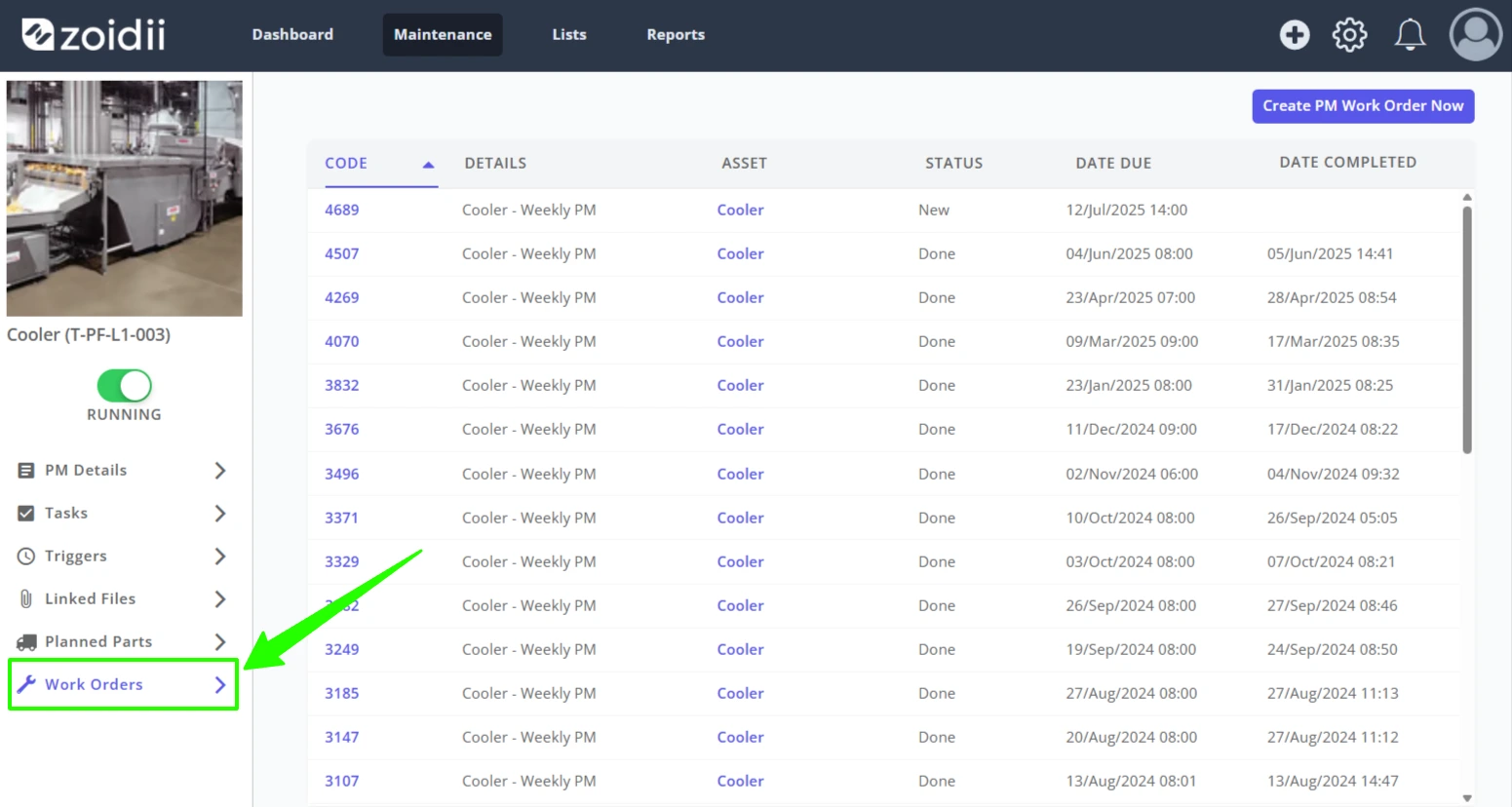This screenshot has height=807, width=1512.
Task: Click the Tasks checkbox icon
Action: click(x=26, y=514)
